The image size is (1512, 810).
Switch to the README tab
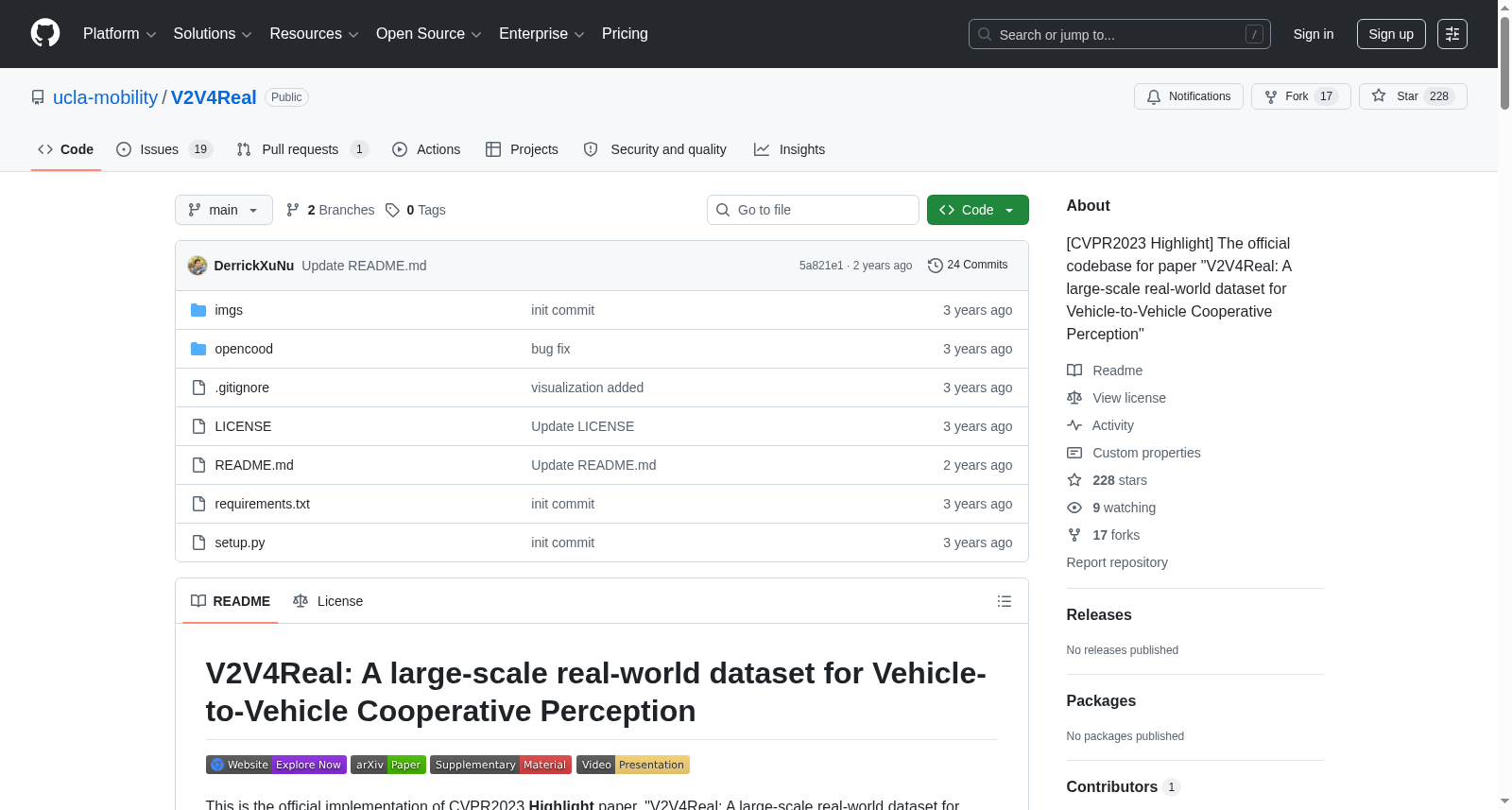[231, 601]
